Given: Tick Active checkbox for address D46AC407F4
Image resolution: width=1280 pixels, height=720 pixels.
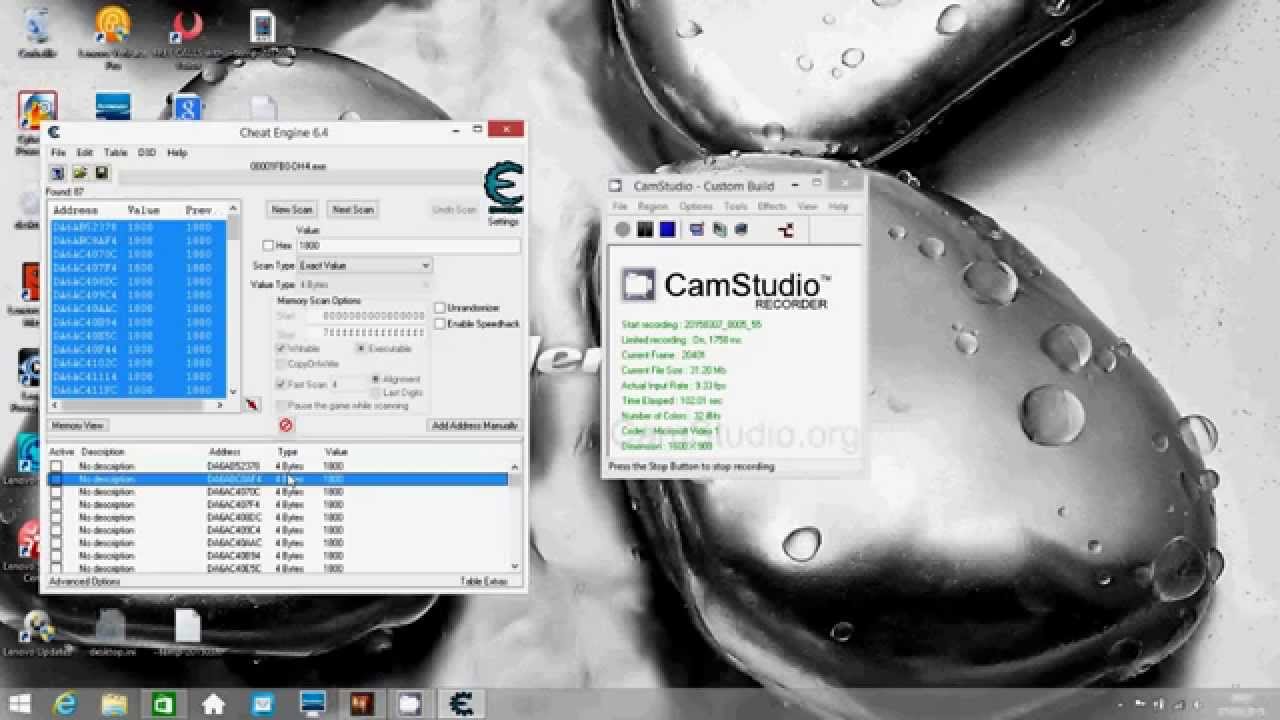Looking at the screenshot, I should pyautogui.click(x=56, y=505).
